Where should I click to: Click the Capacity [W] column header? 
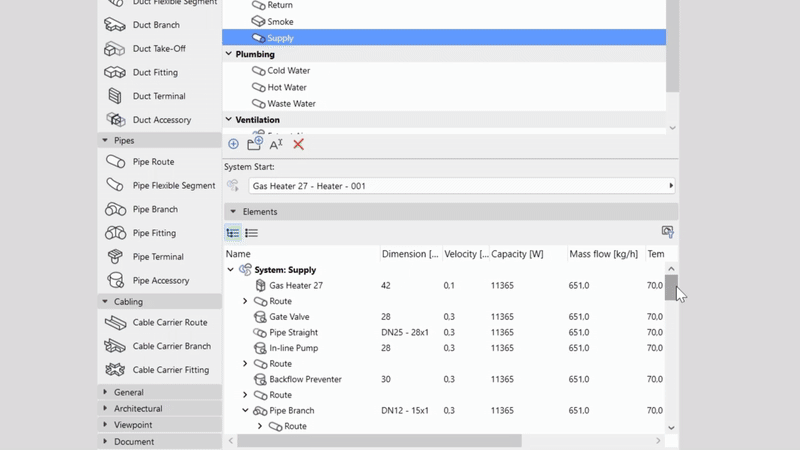point(516,254)
